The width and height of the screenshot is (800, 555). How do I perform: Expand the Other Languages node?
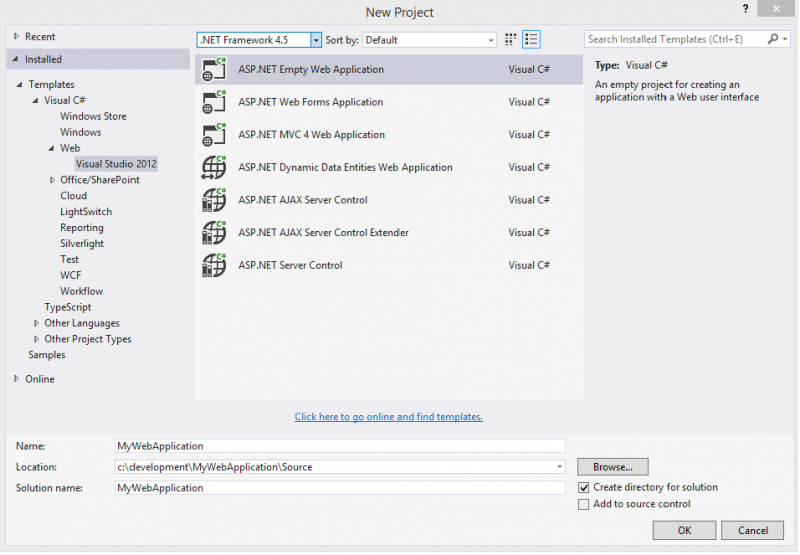[36, 323]
